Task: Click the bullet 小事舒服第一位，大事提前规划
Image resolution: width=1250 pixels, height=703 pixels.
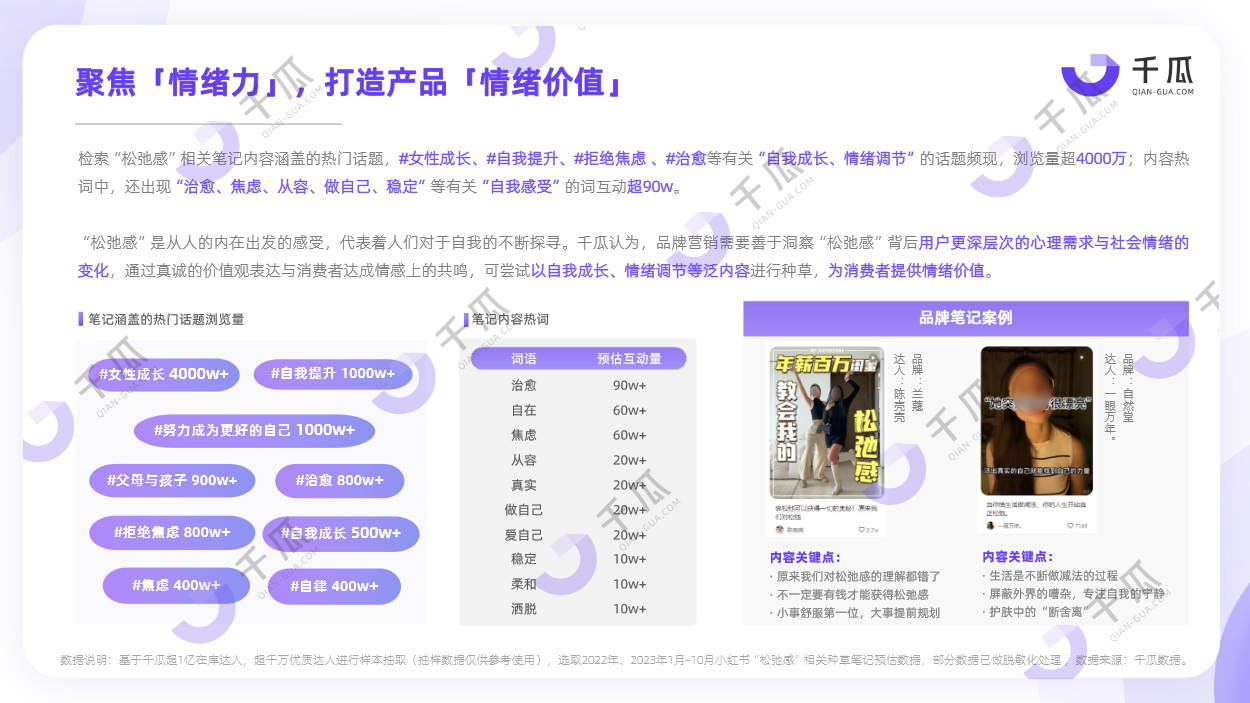Action: click(x=854, y=612)
